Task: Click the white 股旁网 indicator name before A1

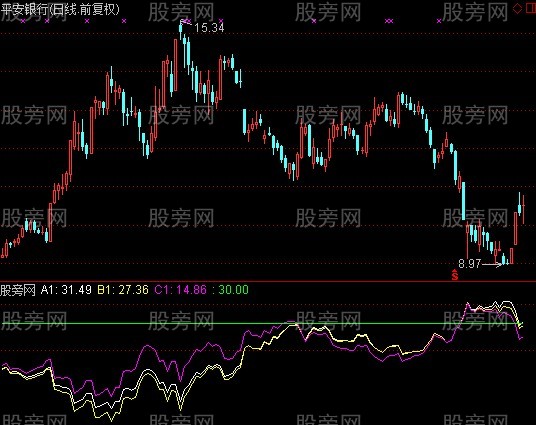Action: (18, 290)
